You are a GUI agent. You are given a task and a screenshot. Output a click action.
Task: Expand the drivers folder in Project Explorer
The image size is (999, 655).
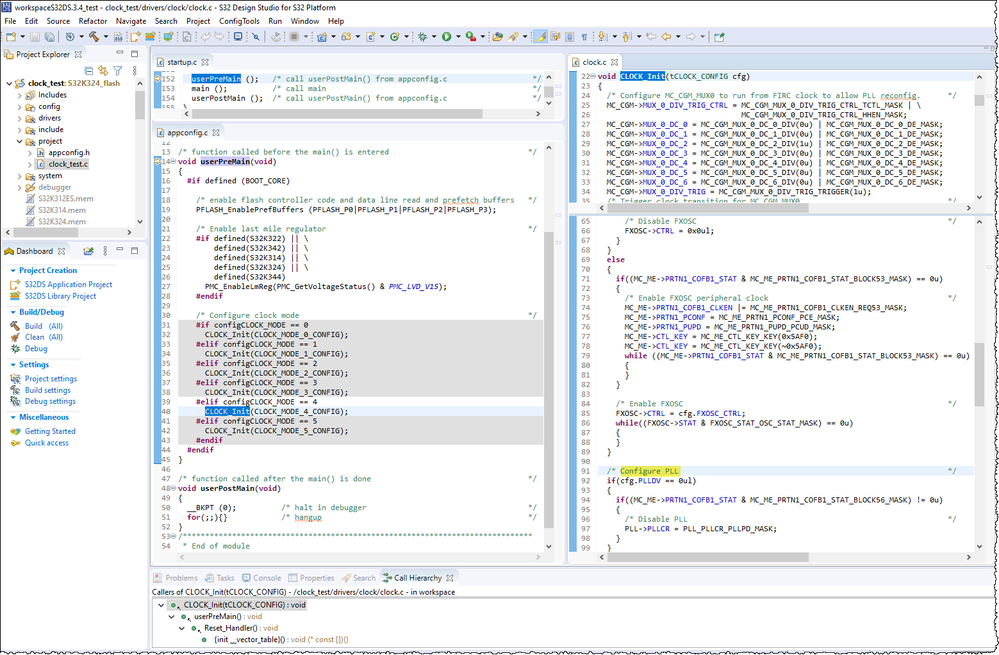click(x=19, y=118)
